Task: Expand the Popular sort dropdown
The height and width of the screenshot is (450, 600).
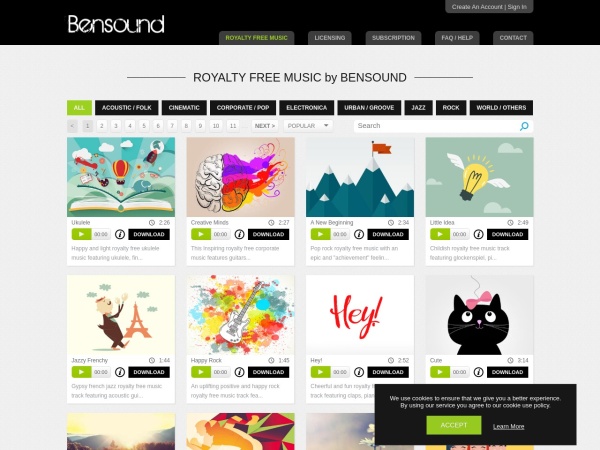Action: point(308,126)
